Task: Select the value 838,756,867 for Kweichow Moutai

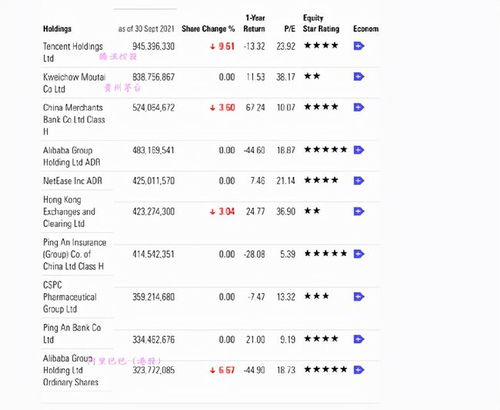Action: 153,77
